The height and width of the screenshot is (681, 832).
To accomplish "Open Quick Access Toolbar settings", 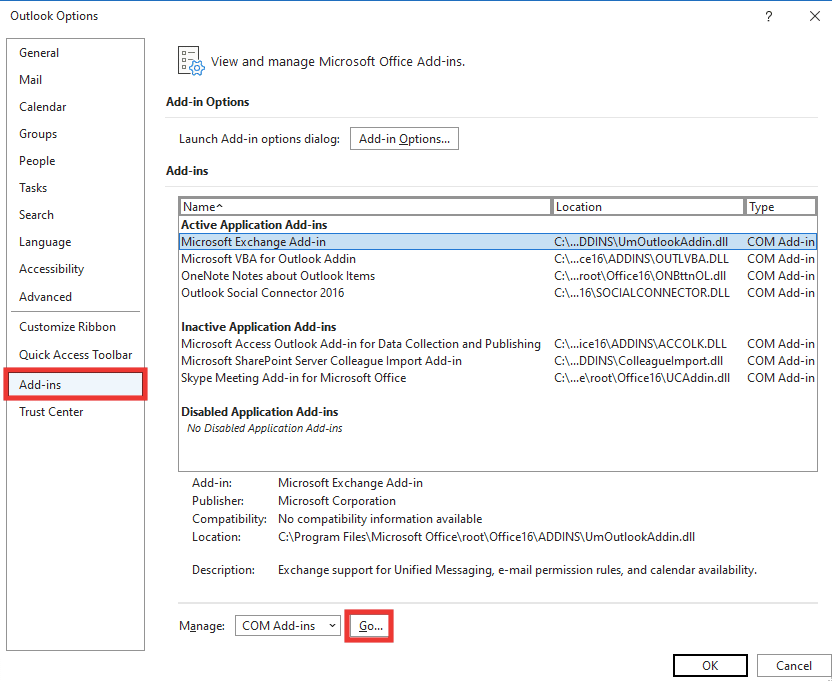I will pos(75,355).
